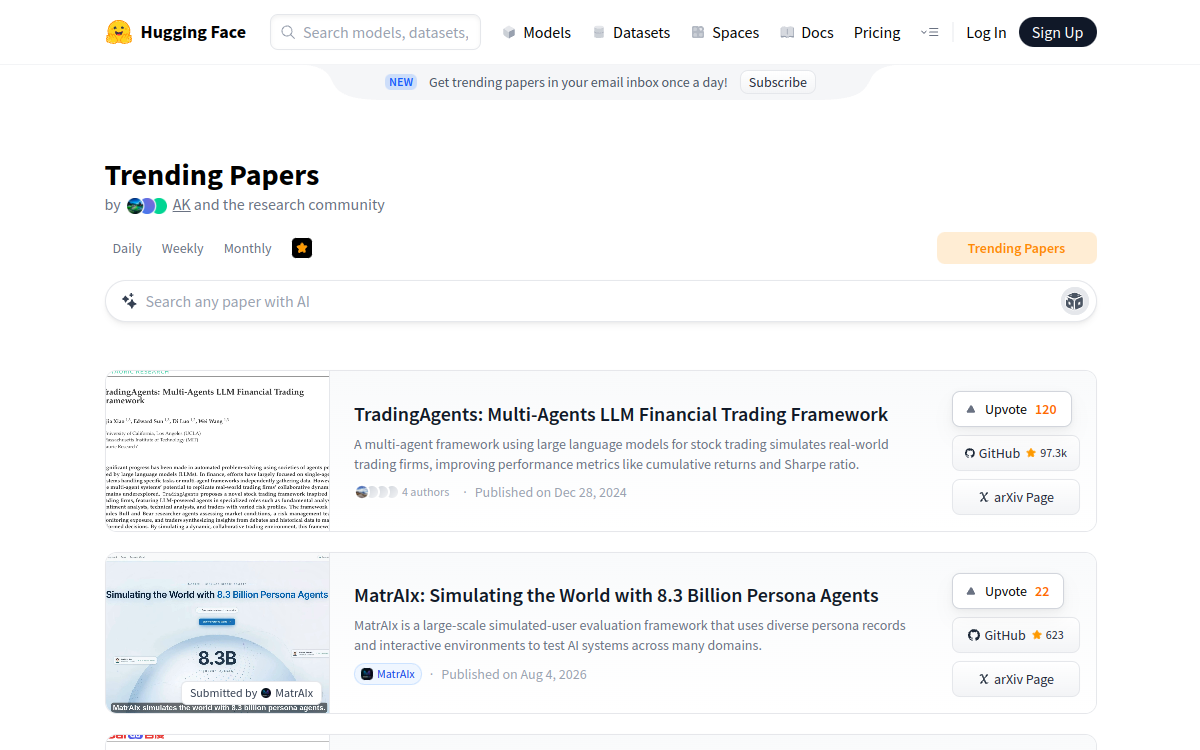Click the MatrAIx organization badge

(388, 674)
